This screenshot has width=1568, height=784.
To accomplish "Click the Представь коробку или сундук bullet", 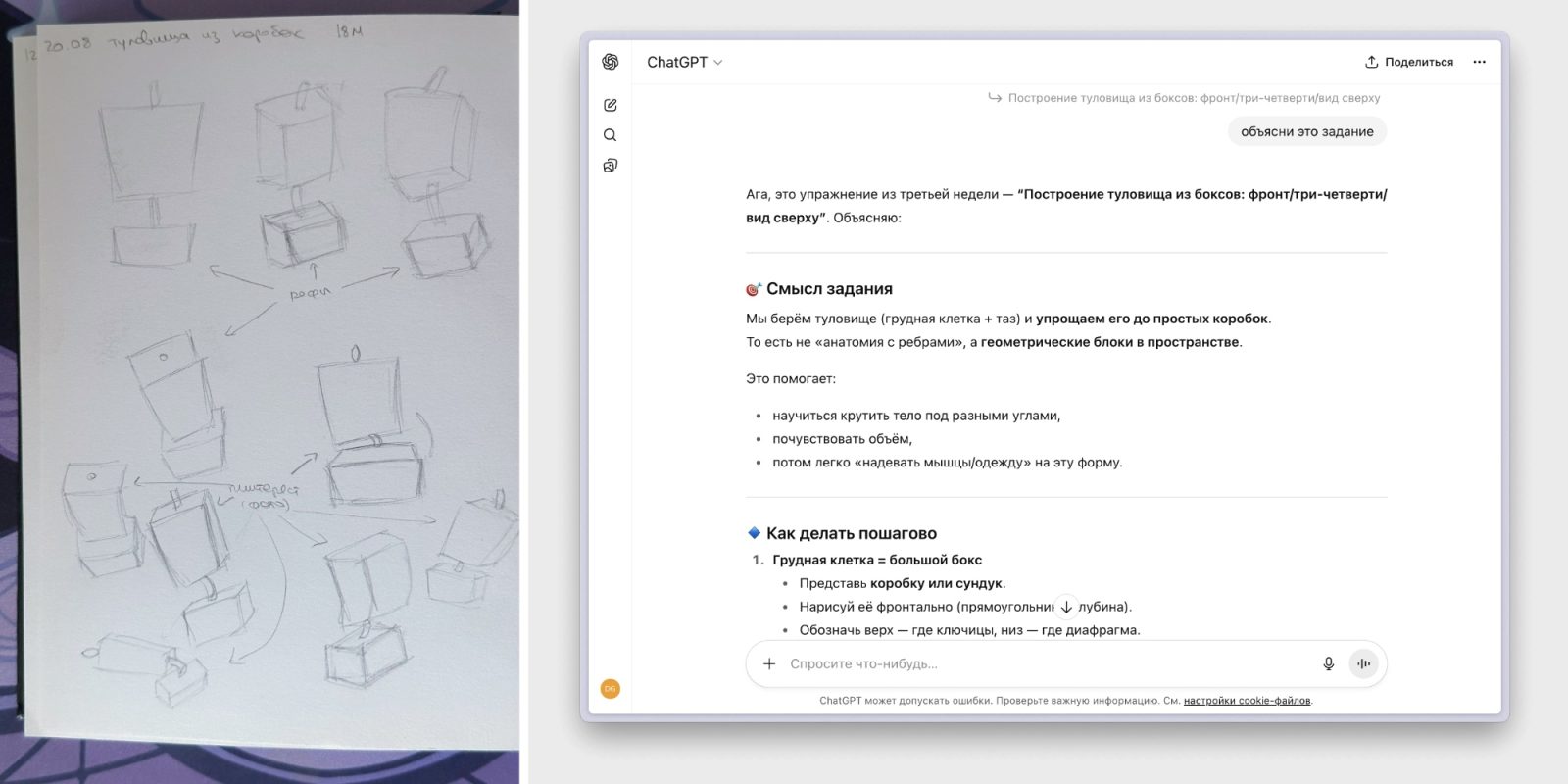I will 903,583.
